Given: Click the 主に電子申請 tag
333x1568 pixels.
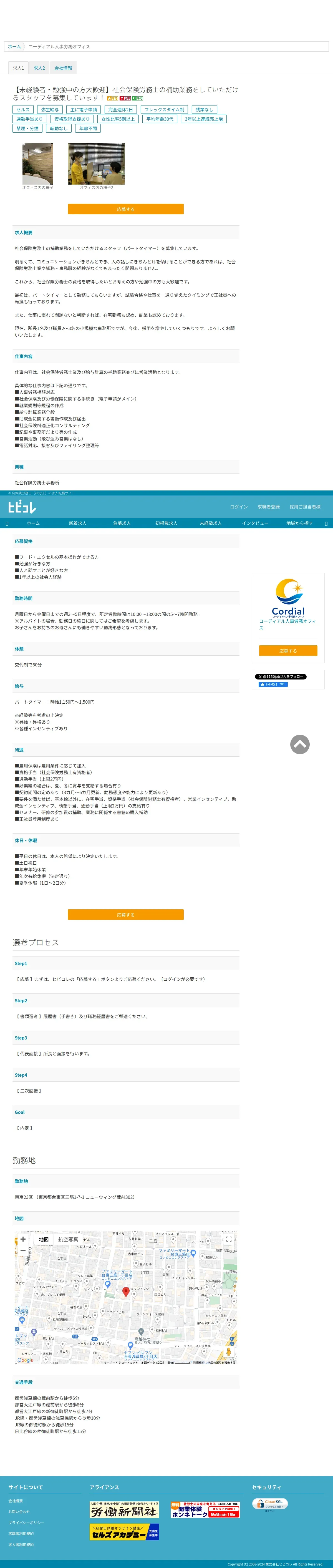Looking at the screenshot, I should [84, 110].
